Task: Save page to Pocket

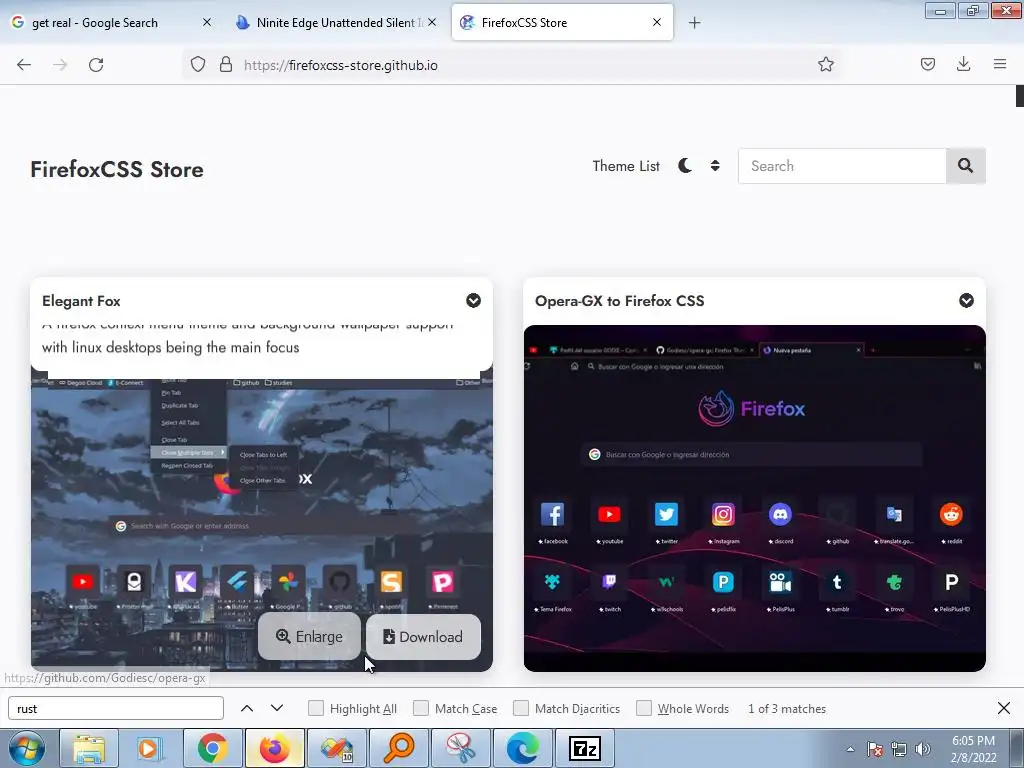Action: tap(927, 65)
